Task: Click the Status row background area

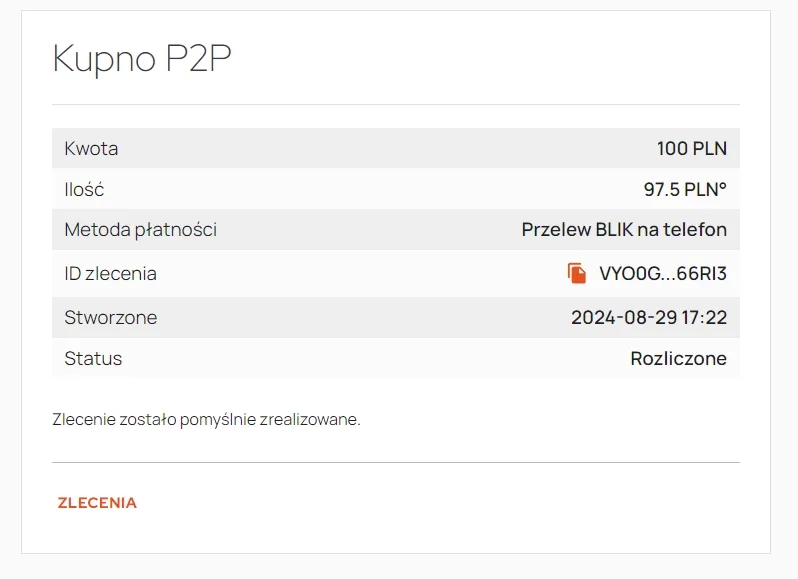Action: 396,358
